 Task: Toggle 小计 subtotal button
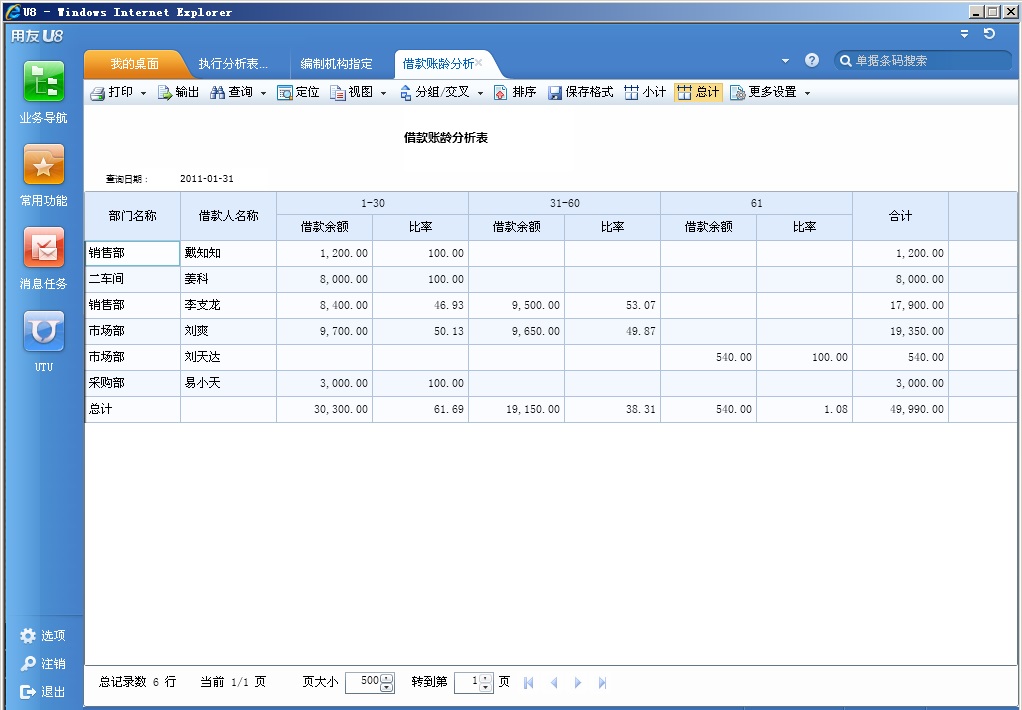point(645,93)
